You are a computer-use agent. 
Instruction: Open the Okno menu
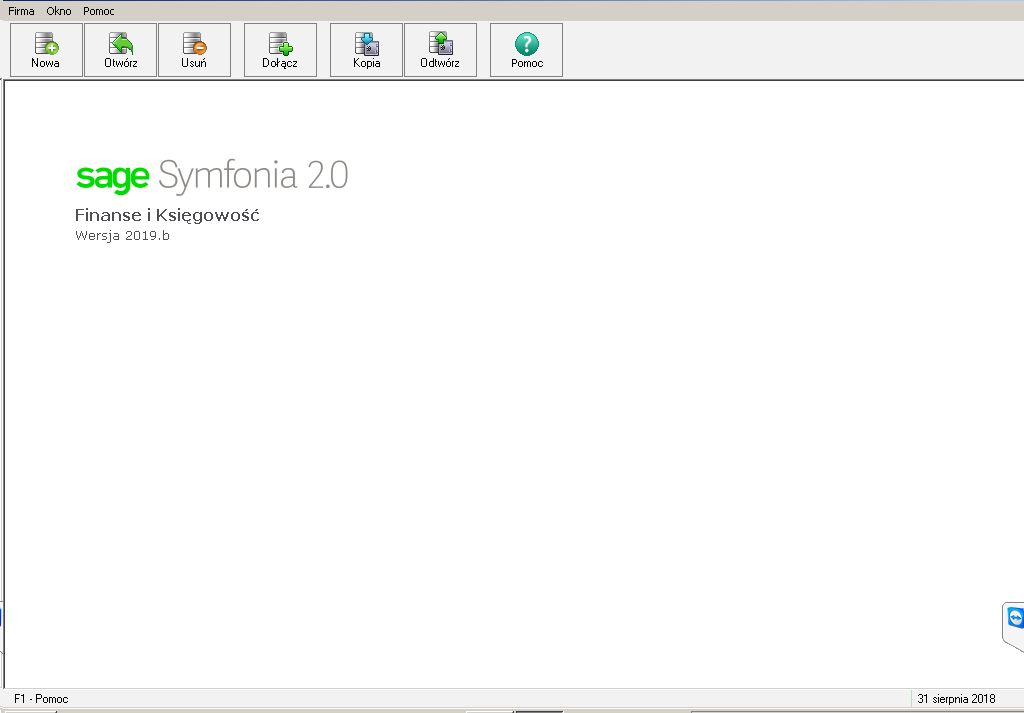click(59, 11)
